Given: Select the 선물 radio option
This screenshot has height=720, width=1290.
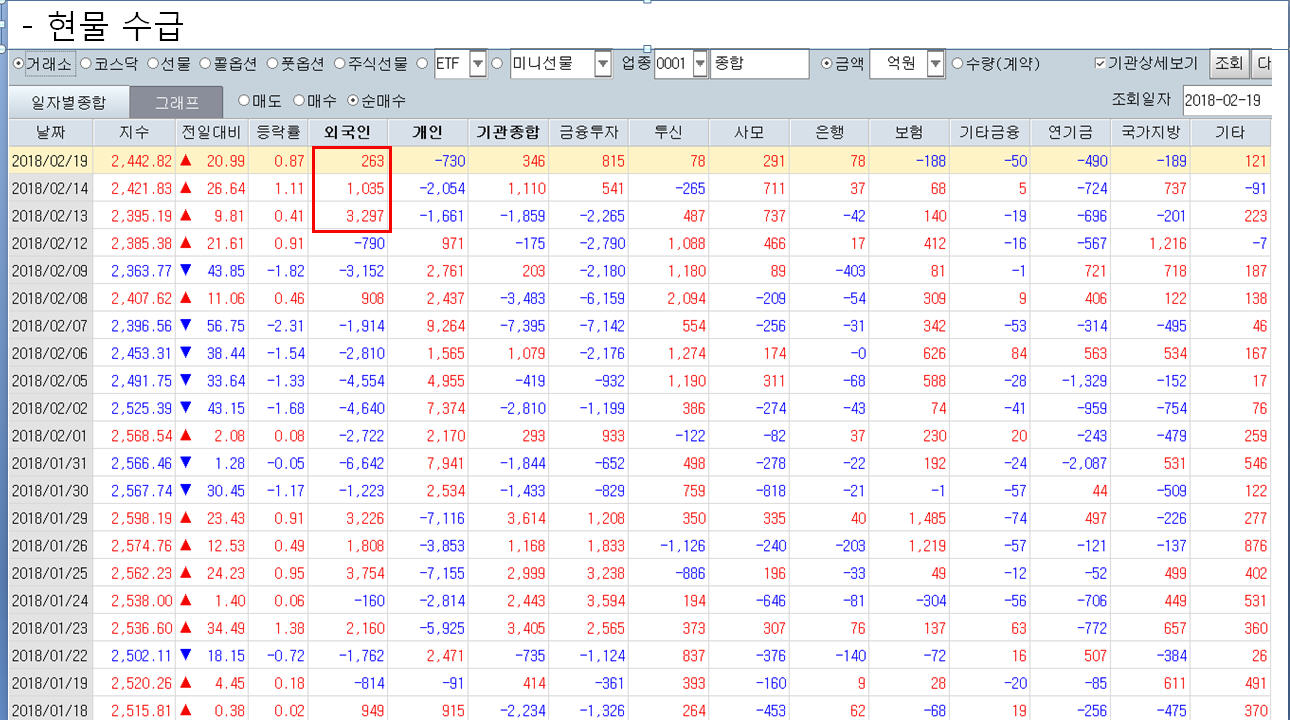Looking at the screenshot, I should 154,64.
